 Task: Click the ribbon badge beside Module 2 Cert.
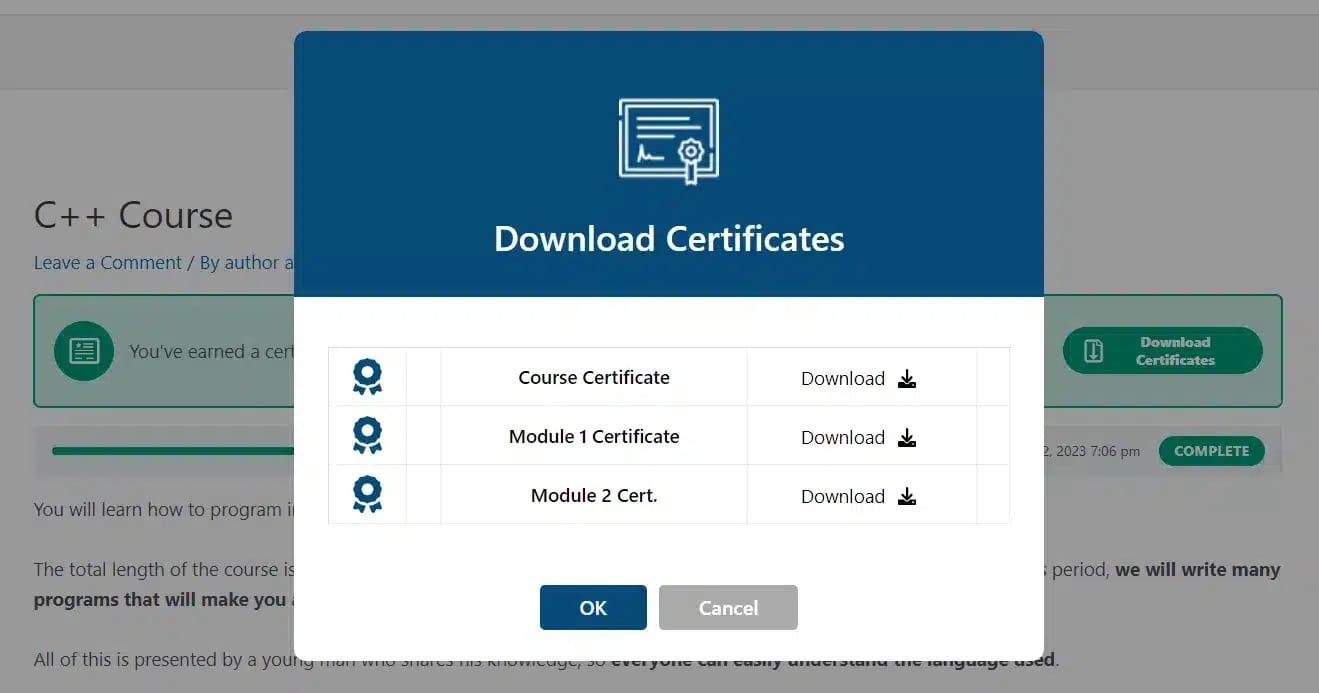(367, 495)
